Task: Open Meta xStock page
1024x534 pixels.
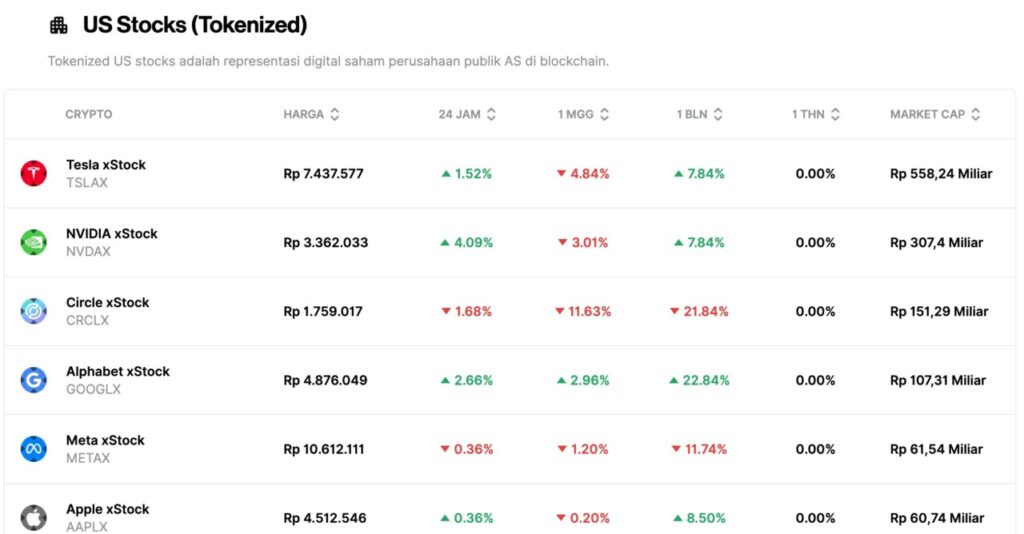Action: point(105,441)
